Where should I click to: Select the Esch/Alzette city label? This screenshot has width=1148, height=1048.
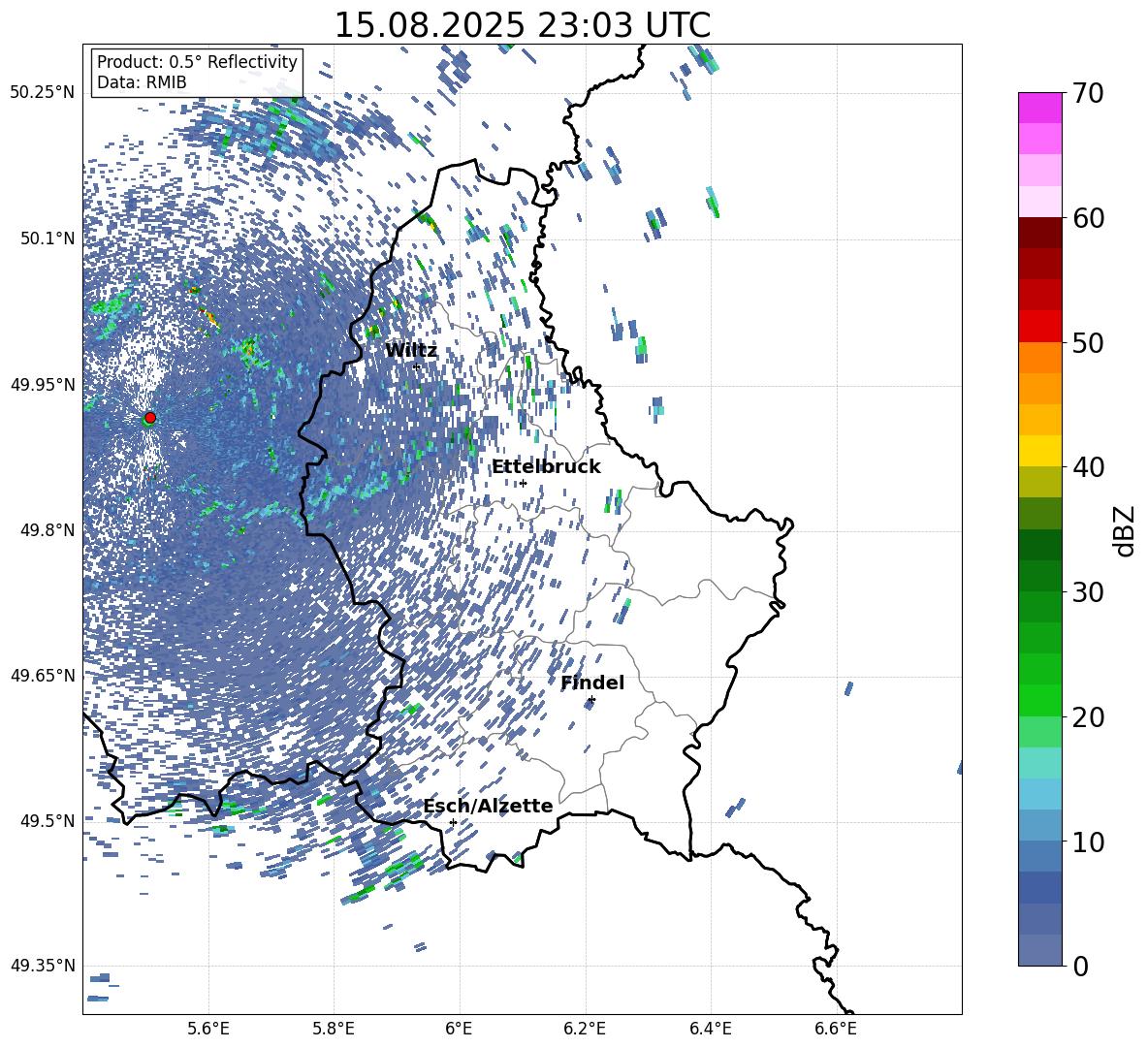[489, 806]
